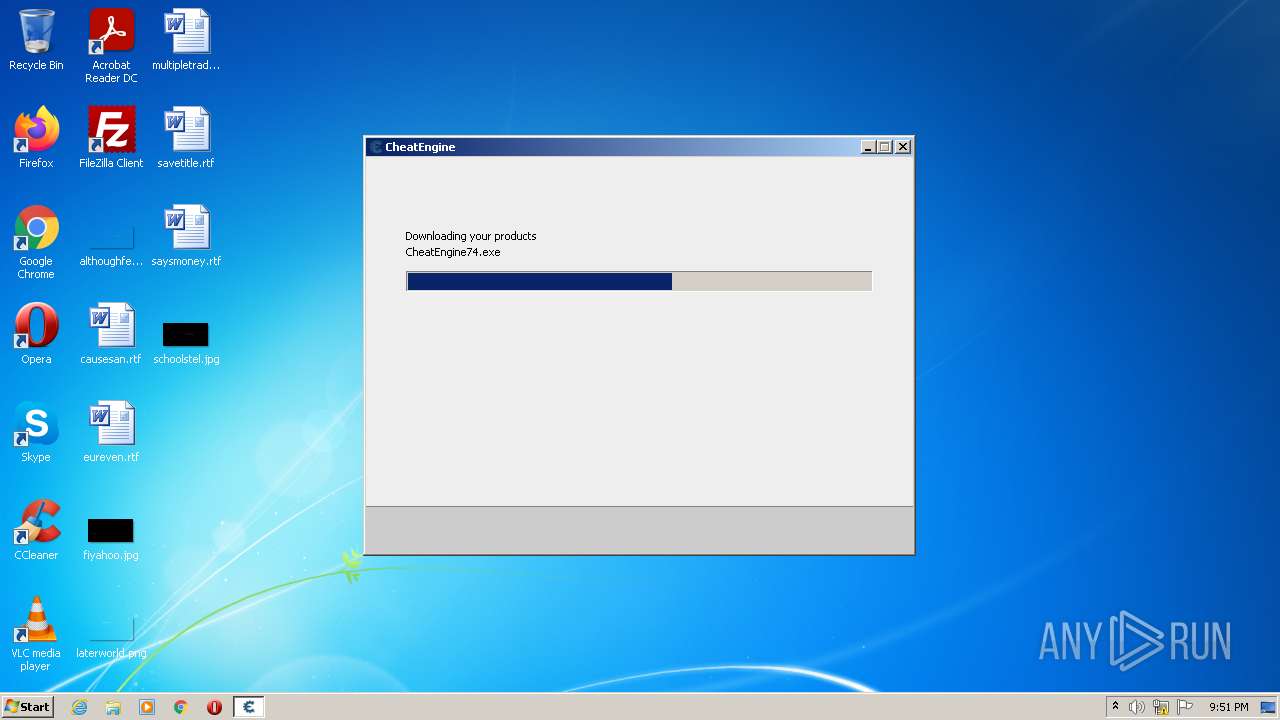Select the laterworld.png file on desktop
Image resolution: width=1280 pixels, height=720 pixels.
111,637
